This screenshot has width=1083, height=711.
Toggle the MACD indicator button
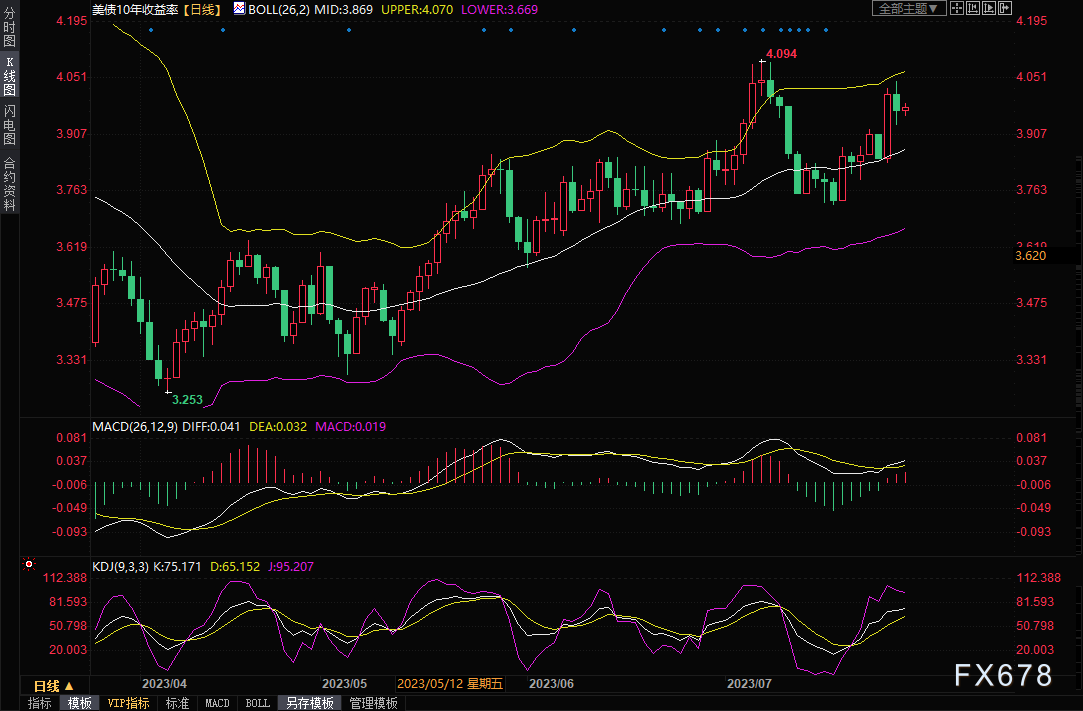(x=217, y=703)
